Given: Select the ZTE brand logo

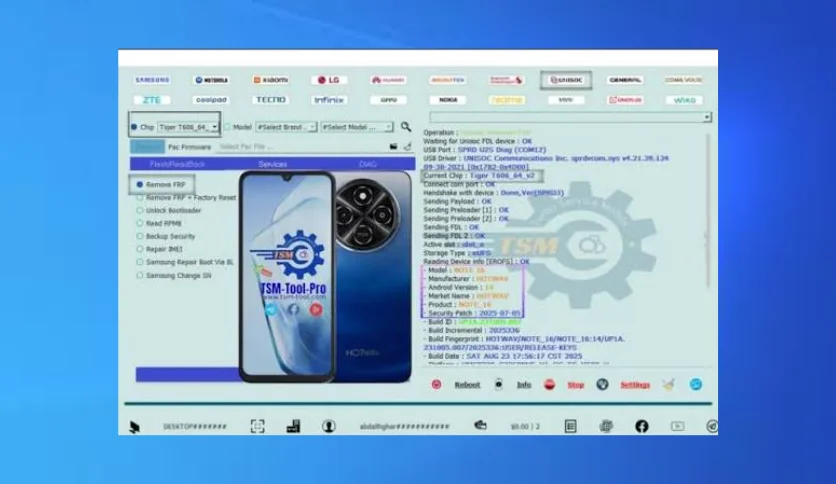Looking at the screenshot, I should coord(152,100).
